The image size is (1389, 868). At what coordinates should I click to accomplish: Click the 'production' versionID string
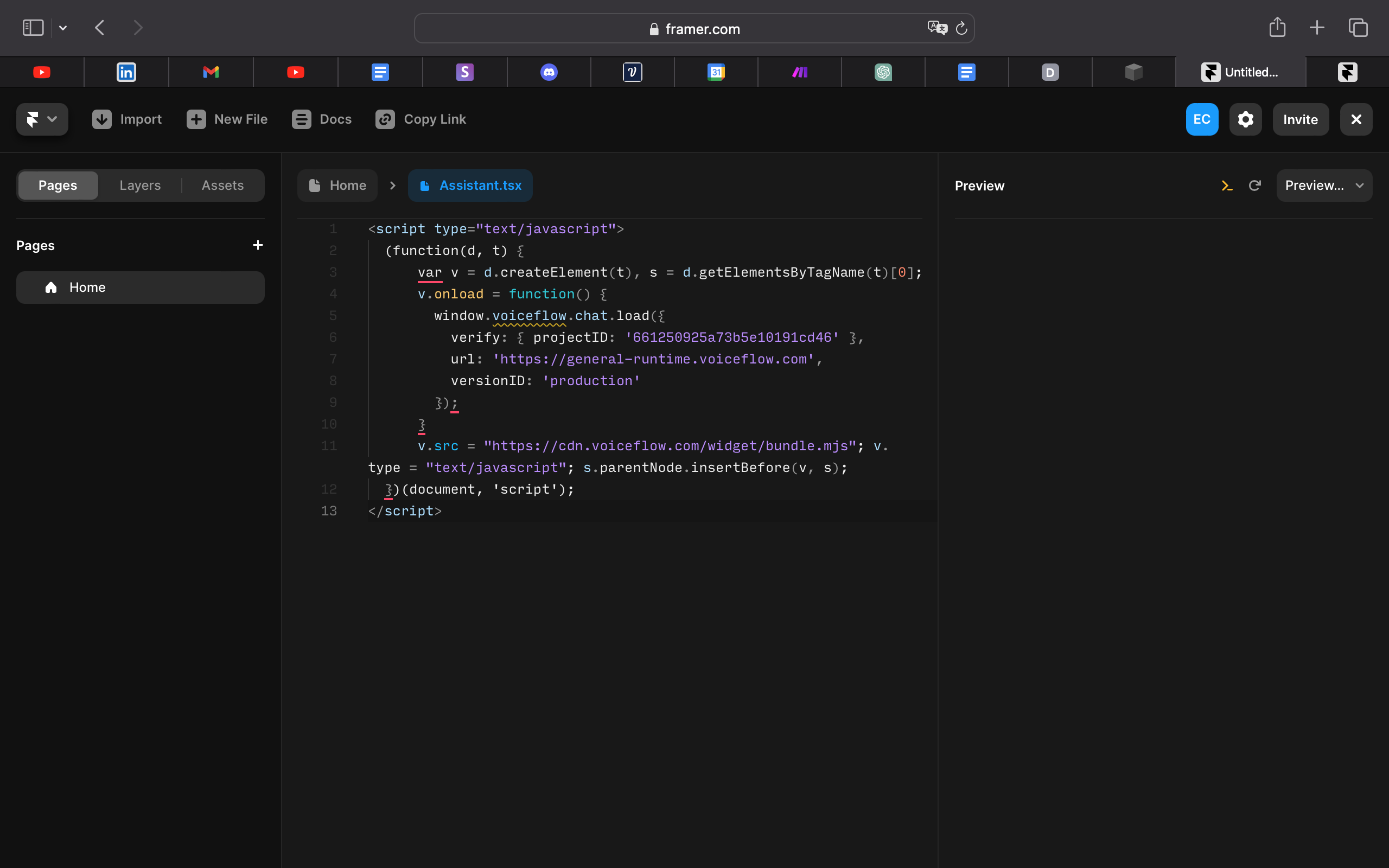(591, 381)
